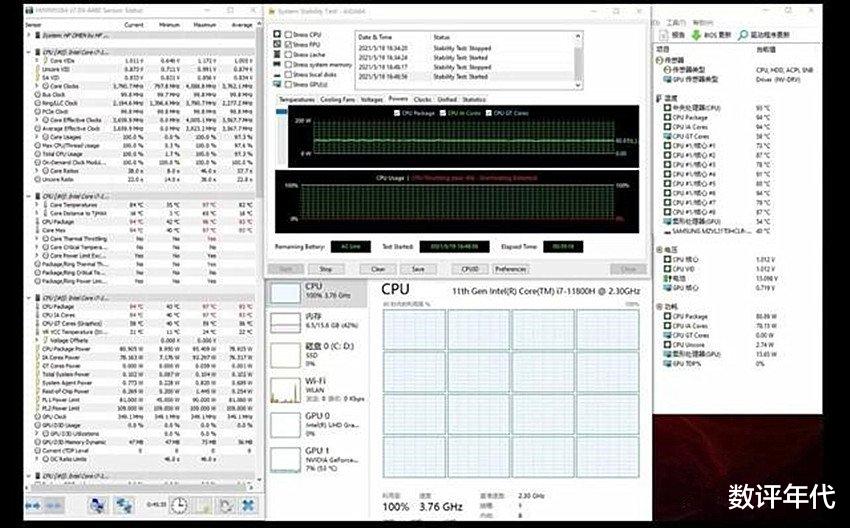Select last Stability Test Started log row

(x=465, y=77)
